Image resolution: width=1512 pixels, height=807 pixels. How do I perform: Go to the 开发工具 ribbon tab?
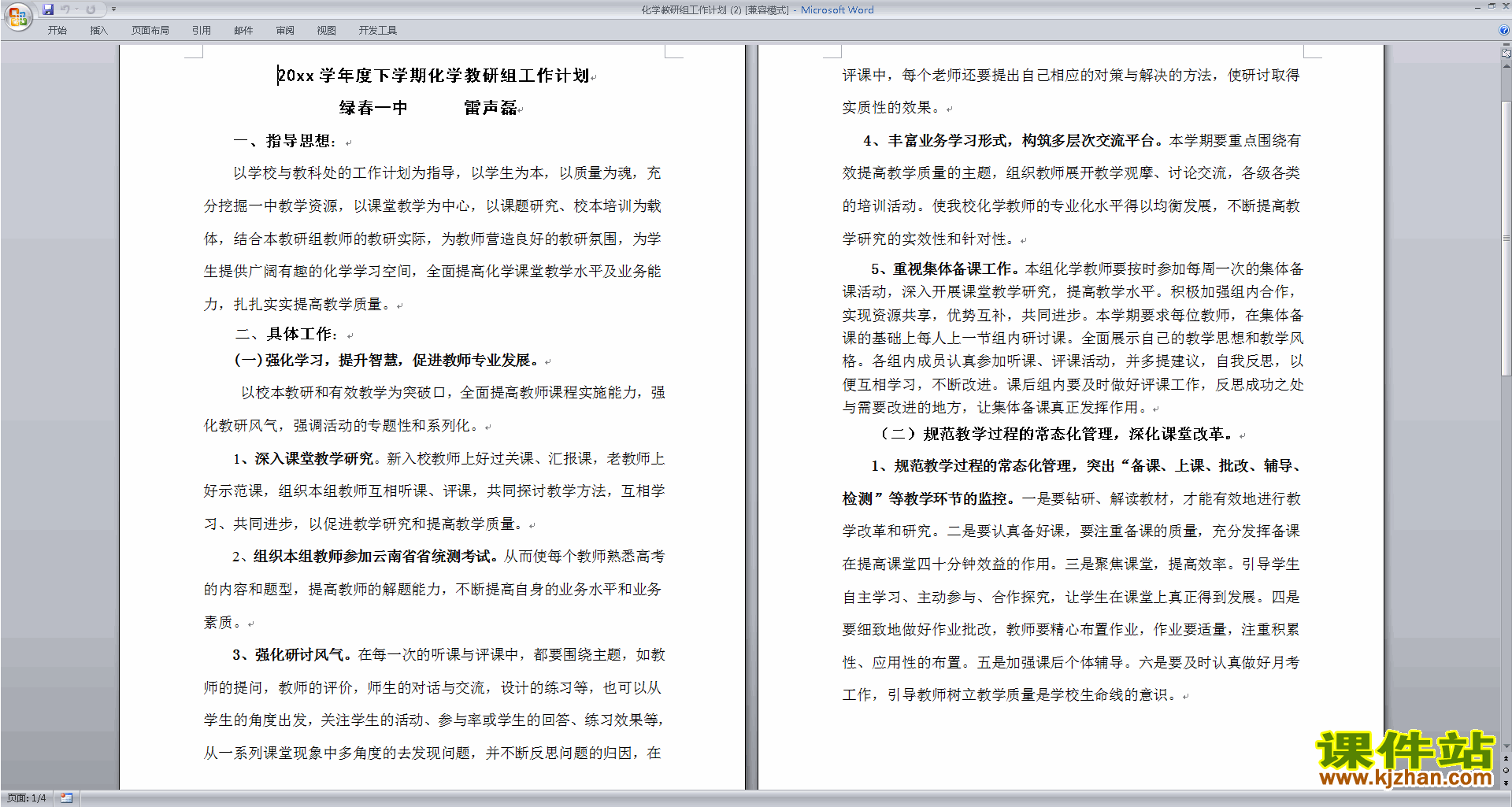pos(378,30)
